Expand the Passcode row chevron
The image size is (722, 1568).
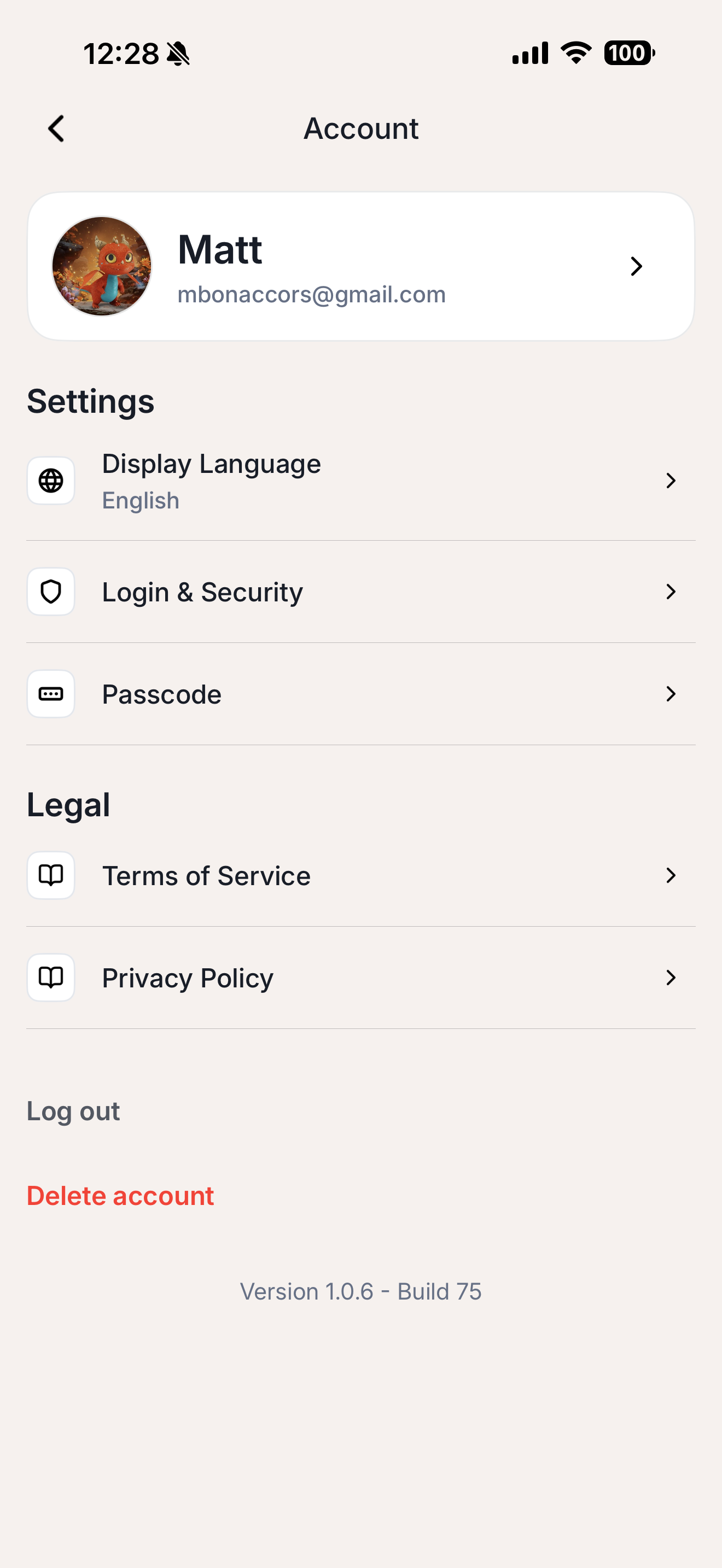[x=671, y=694]
